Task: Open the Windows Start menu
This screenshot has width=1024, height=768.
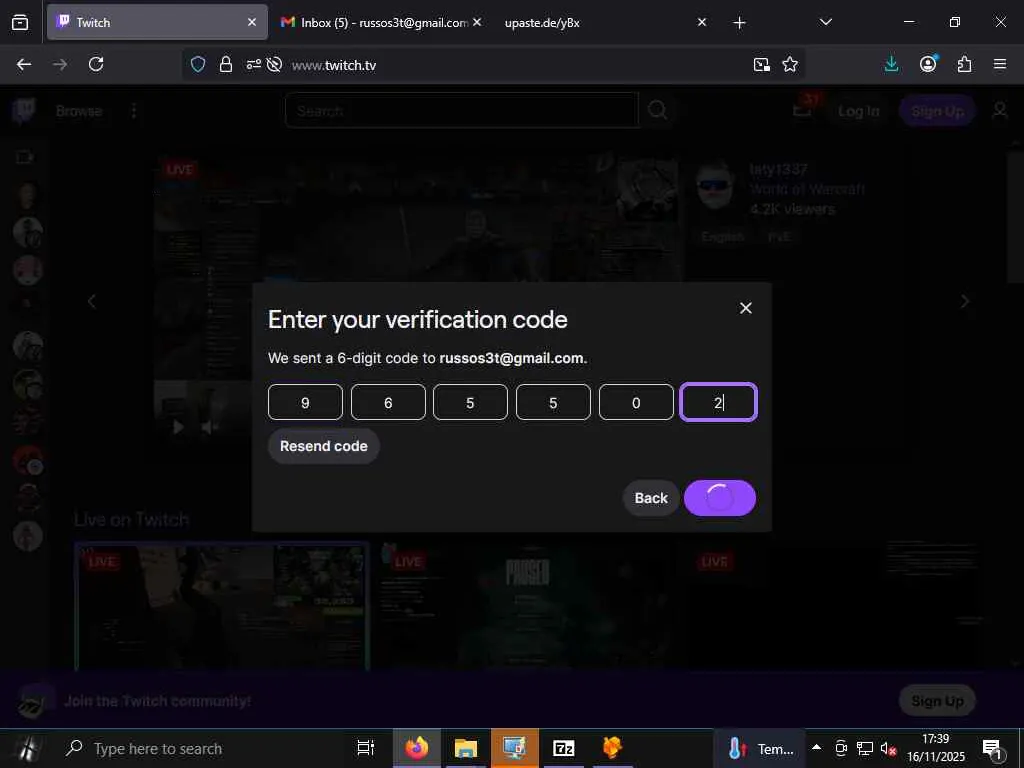Action: (26, 748)
